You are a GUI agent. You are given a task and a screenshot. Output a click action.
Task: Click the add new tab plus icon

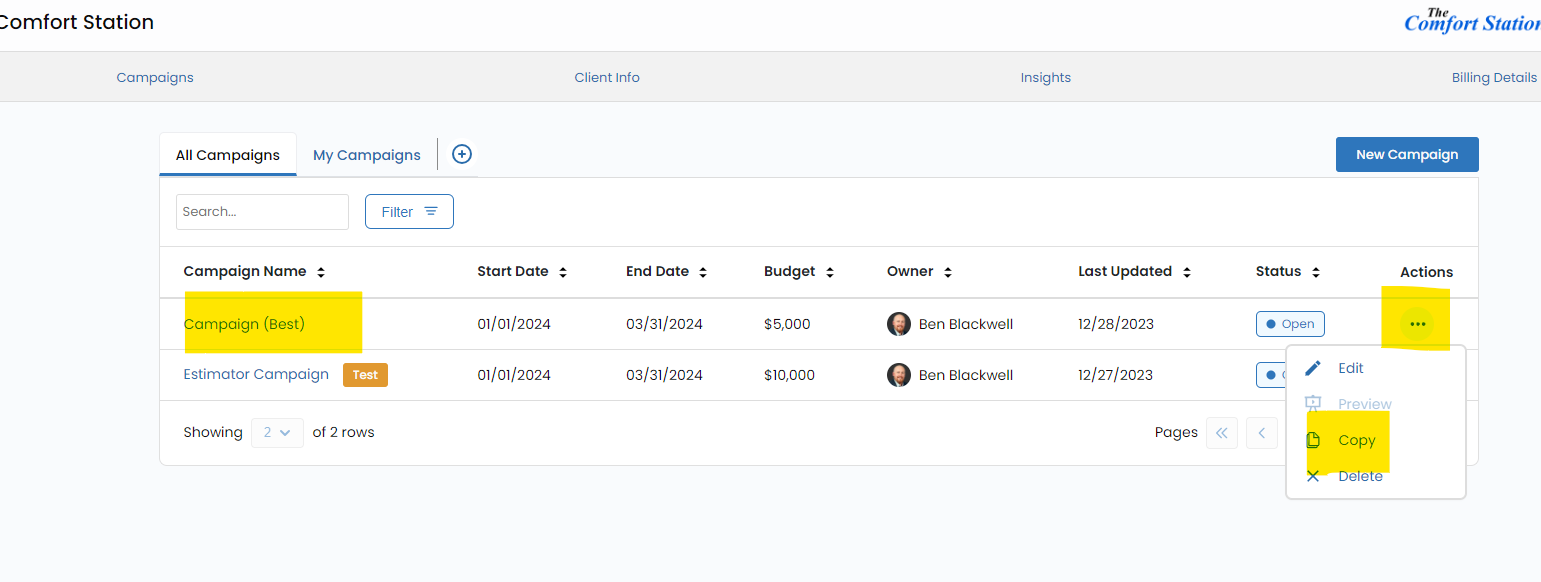(462, 154)
